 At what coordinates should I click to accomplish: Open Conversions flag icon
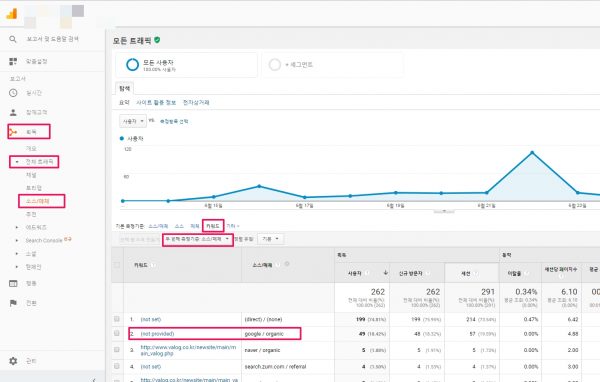coord(13,303)
